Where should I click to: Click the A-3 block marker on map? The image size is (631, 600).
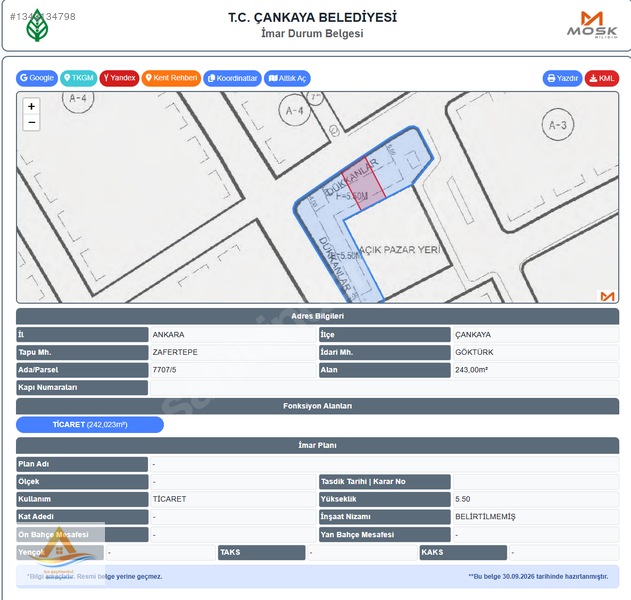coord(557,125)
